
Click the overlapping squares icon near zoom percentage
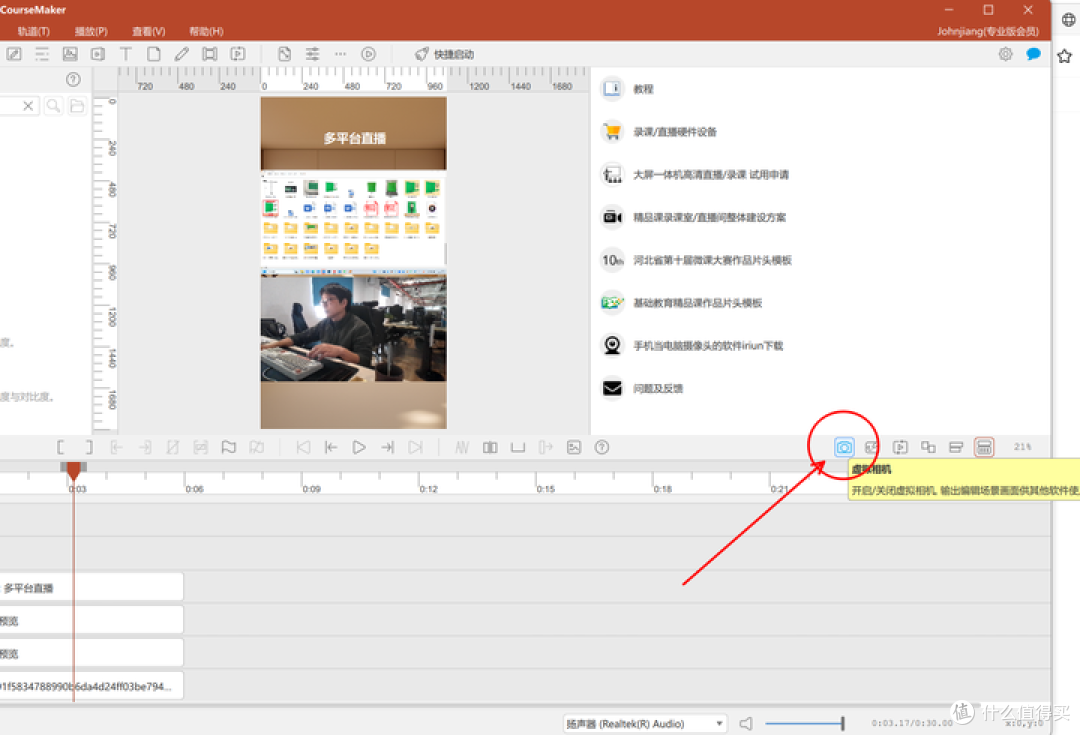click(928, 447)
